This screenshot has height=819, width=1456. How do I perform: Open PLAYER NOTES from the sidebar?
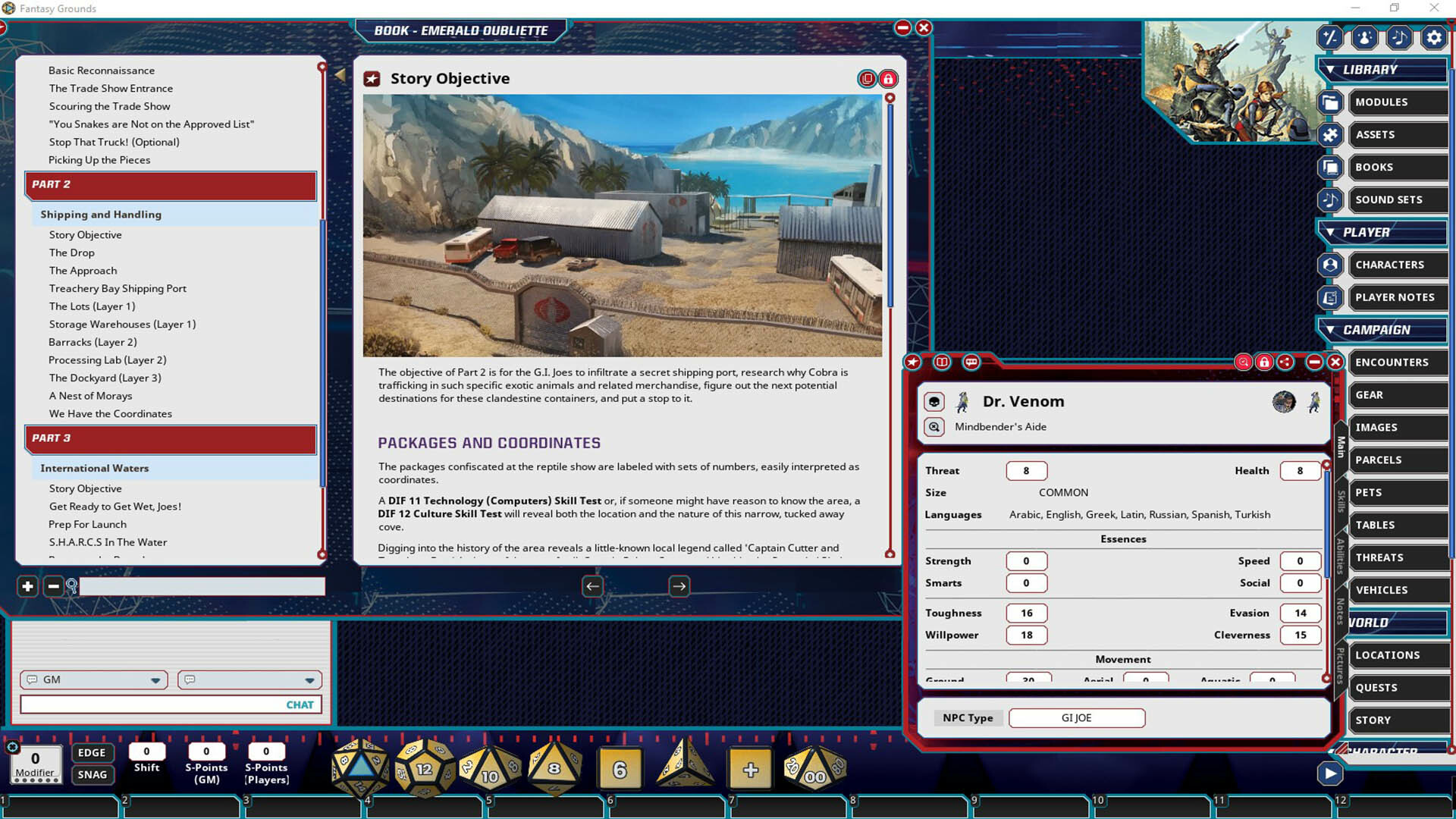1395,297
